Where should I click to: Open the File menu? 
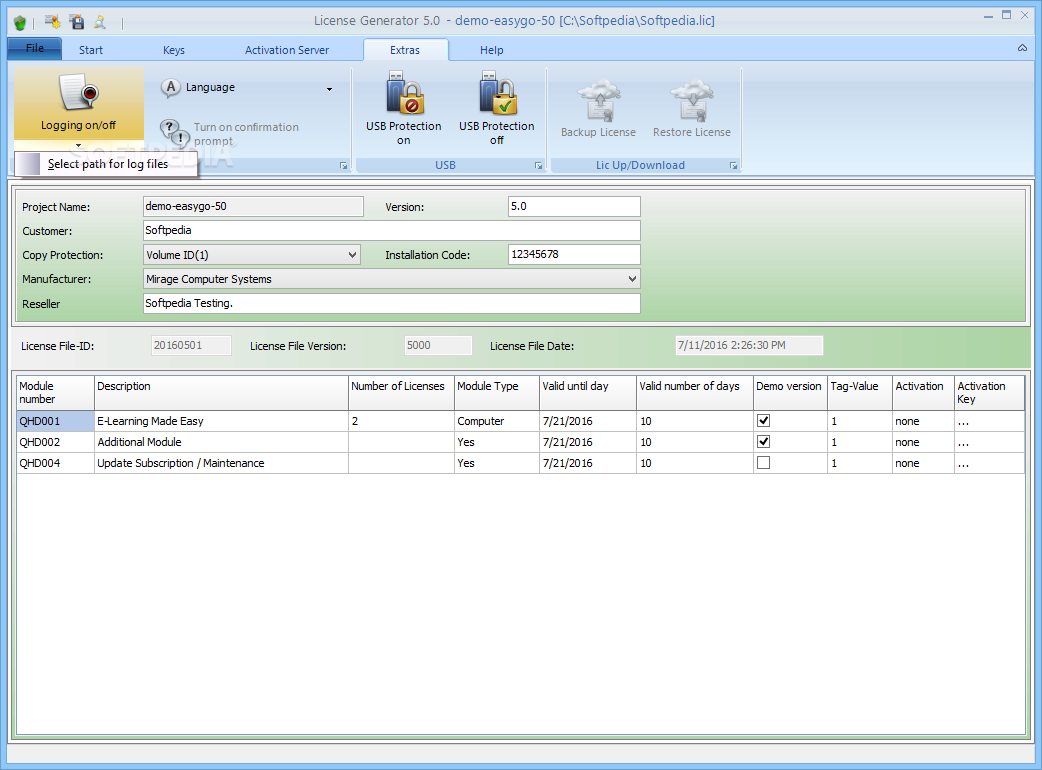[x=35, y=48]
